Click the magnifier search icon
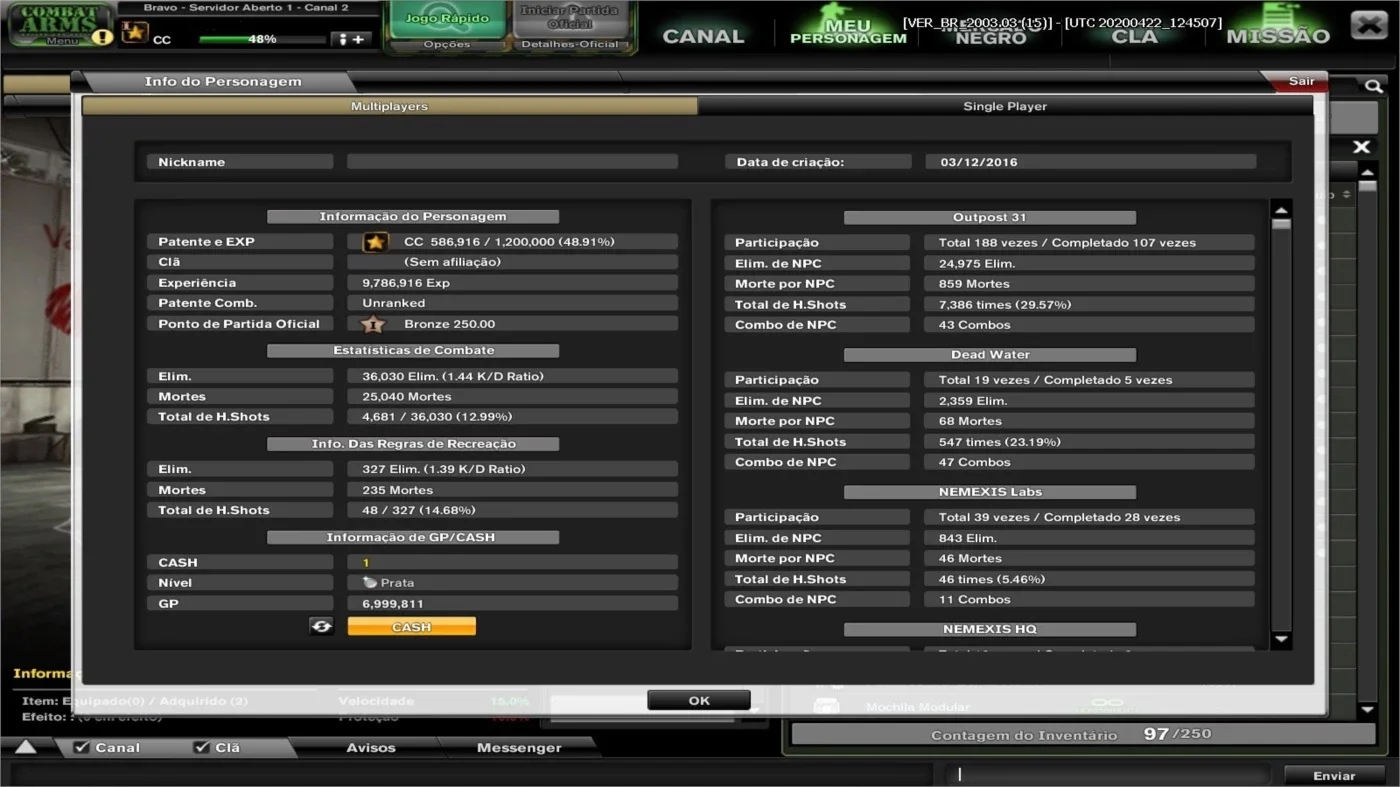1400x787 pixels. click(1374, 87)
